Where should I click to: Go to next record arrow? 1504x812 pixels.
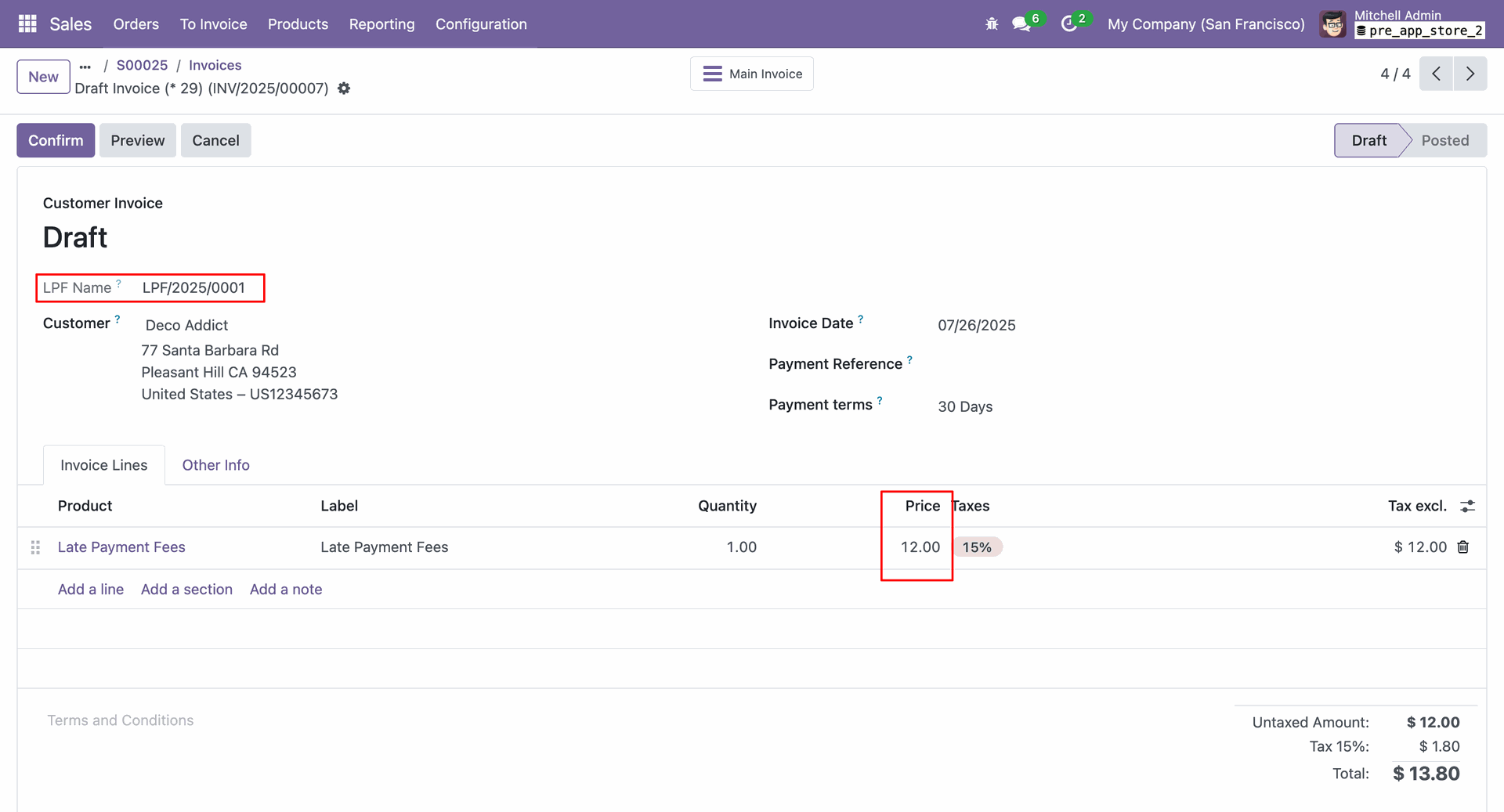[x=1470, y=74]
